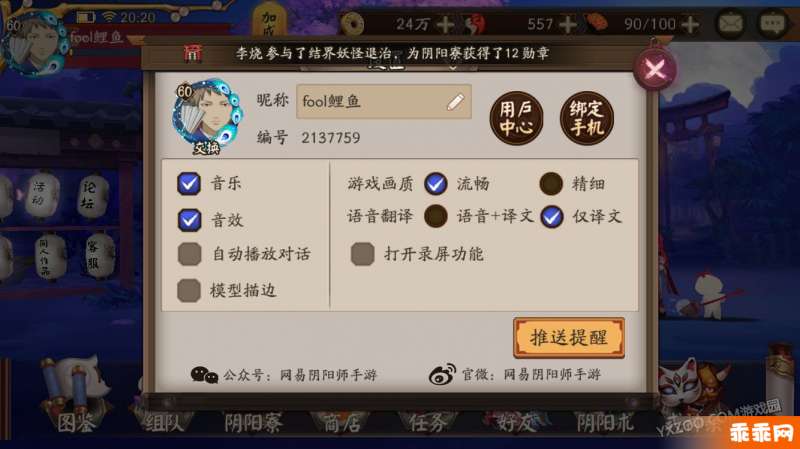Screen dimensions: 800x449
Task: Click the pencil icon to edit nickname
Action: click(x=455, y=102)
